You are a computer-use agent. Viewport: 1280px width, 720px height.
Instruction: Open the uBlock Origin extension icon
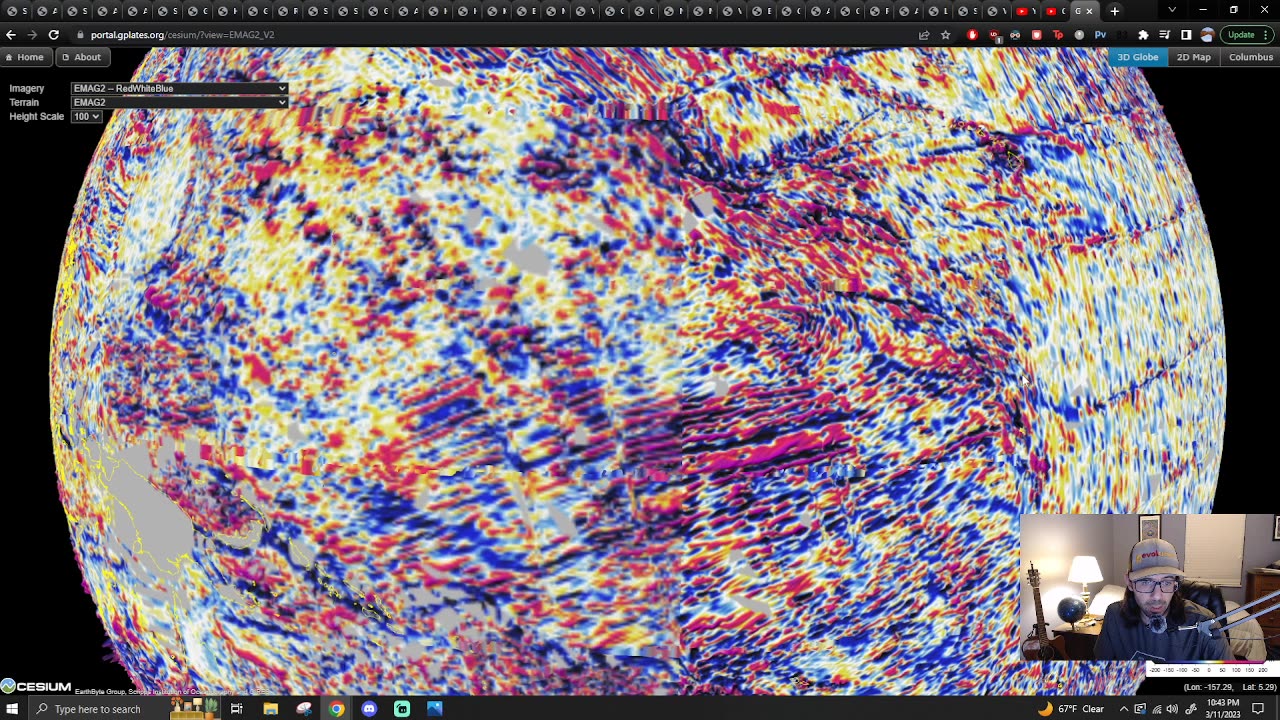(993, 35)
